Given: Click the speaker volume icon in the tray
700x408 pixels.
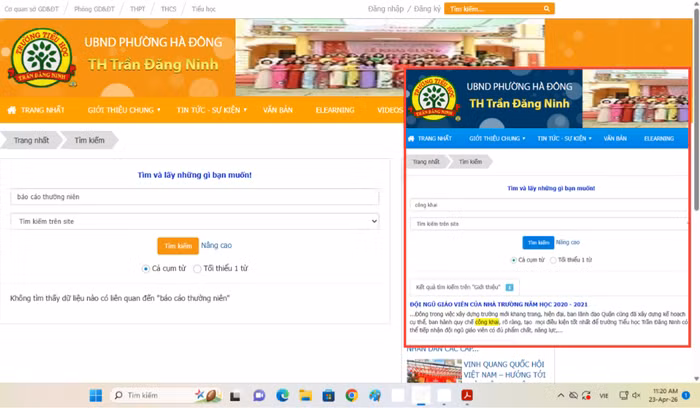Looking at the screenshot, I should coord(636,396).
